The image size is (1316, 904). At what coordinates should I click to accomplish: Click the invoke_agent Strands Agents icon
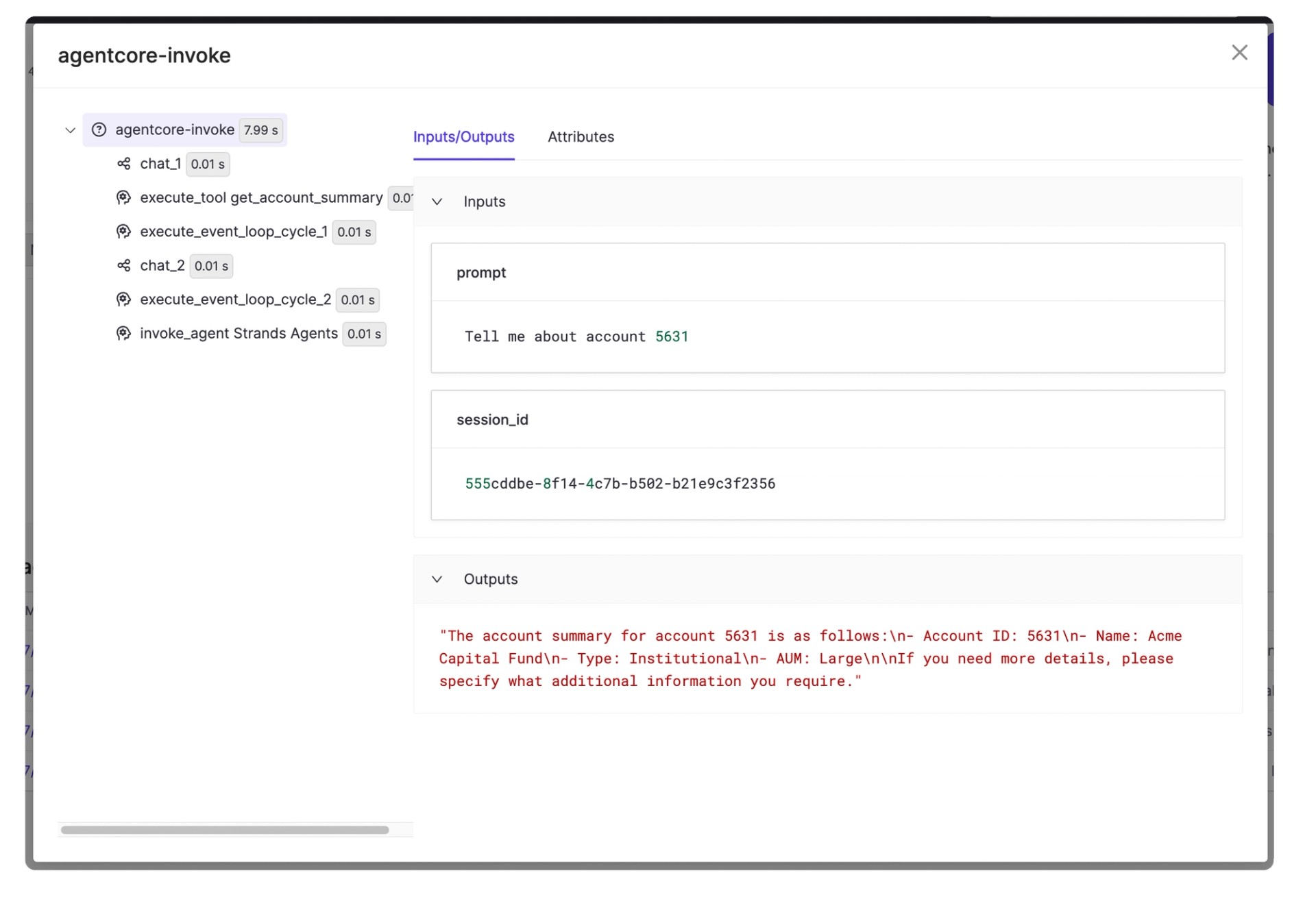(123, 334)
